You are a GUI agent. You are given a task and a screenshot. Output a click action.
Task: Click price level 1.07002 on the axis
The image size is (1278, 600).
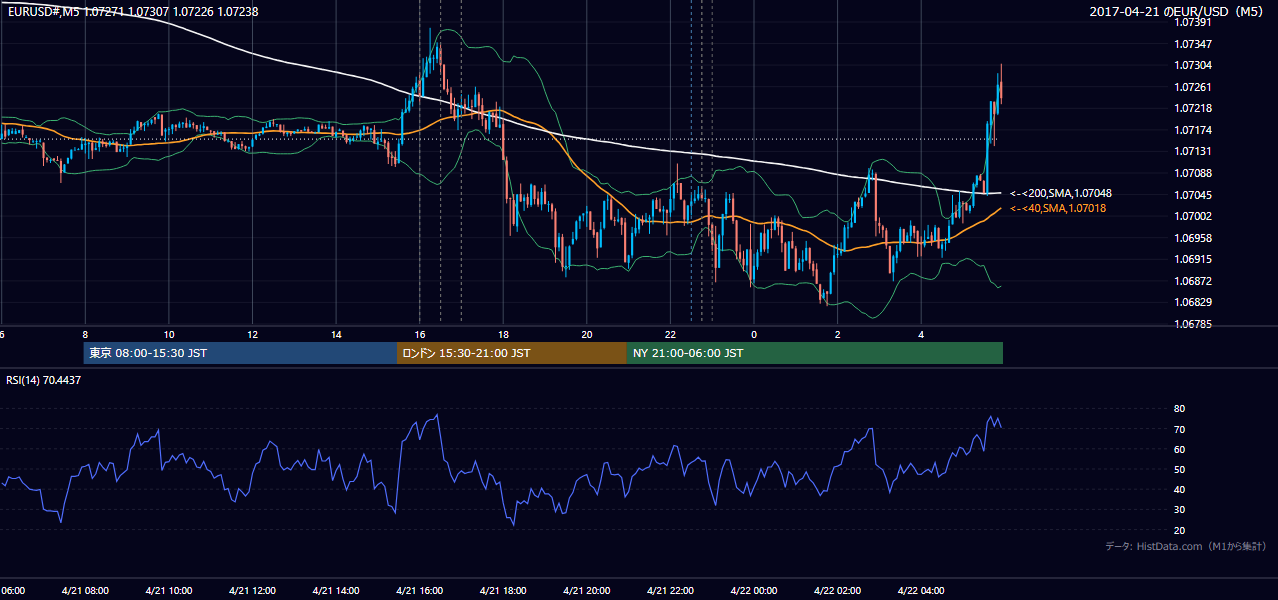pos(1194,216)
